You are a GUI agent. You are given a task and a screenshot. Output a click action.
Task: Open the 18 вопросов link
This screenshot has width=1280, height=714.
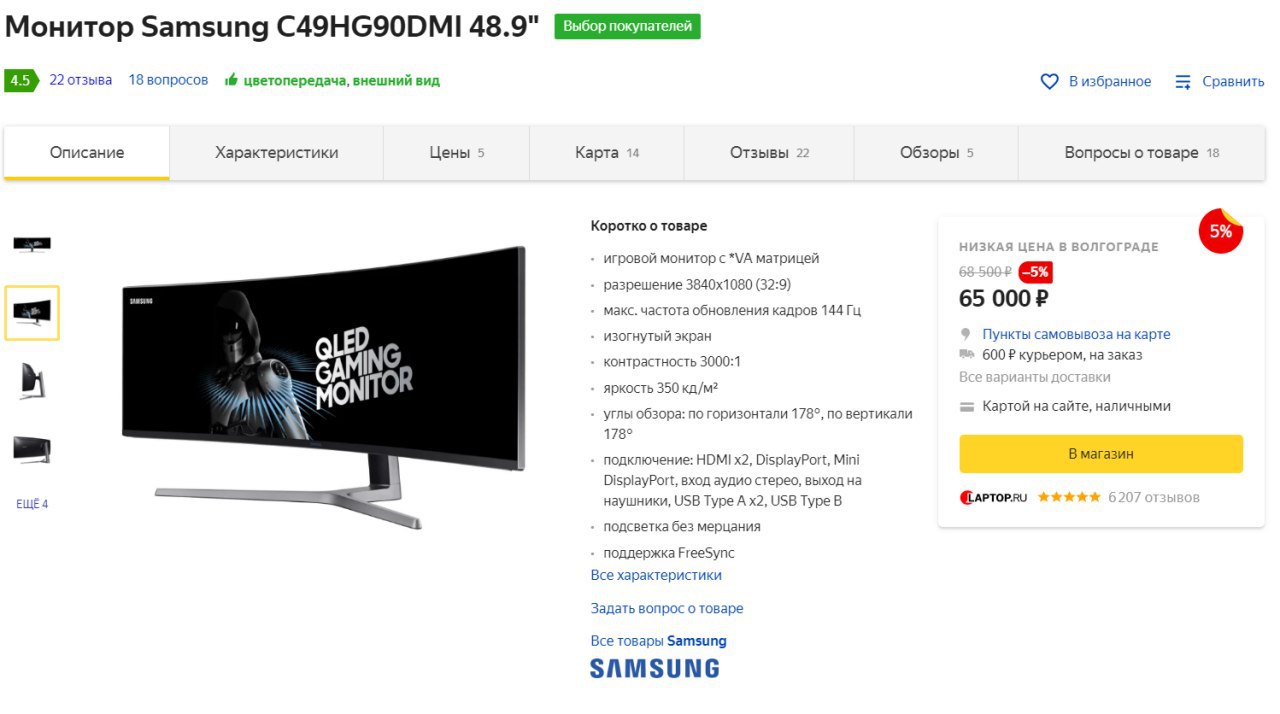click(x=168, y=80)
